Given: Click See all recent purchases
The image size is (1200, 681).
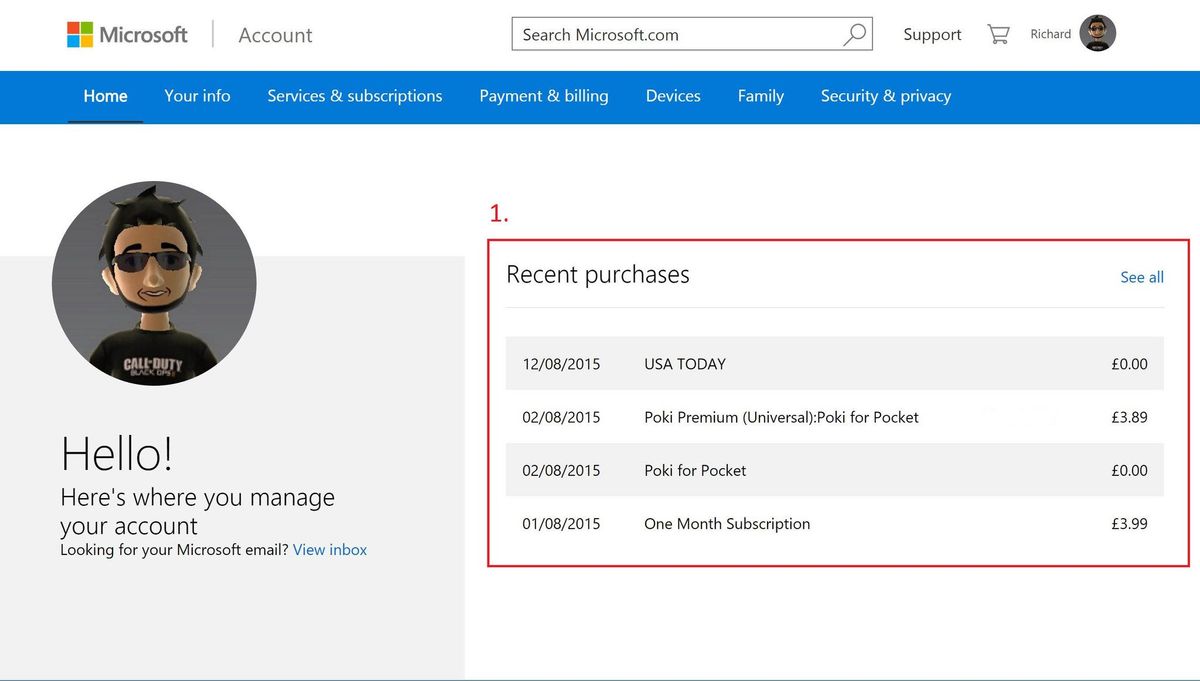Looking at the screenshot, I should click(x=1141, y=277).
